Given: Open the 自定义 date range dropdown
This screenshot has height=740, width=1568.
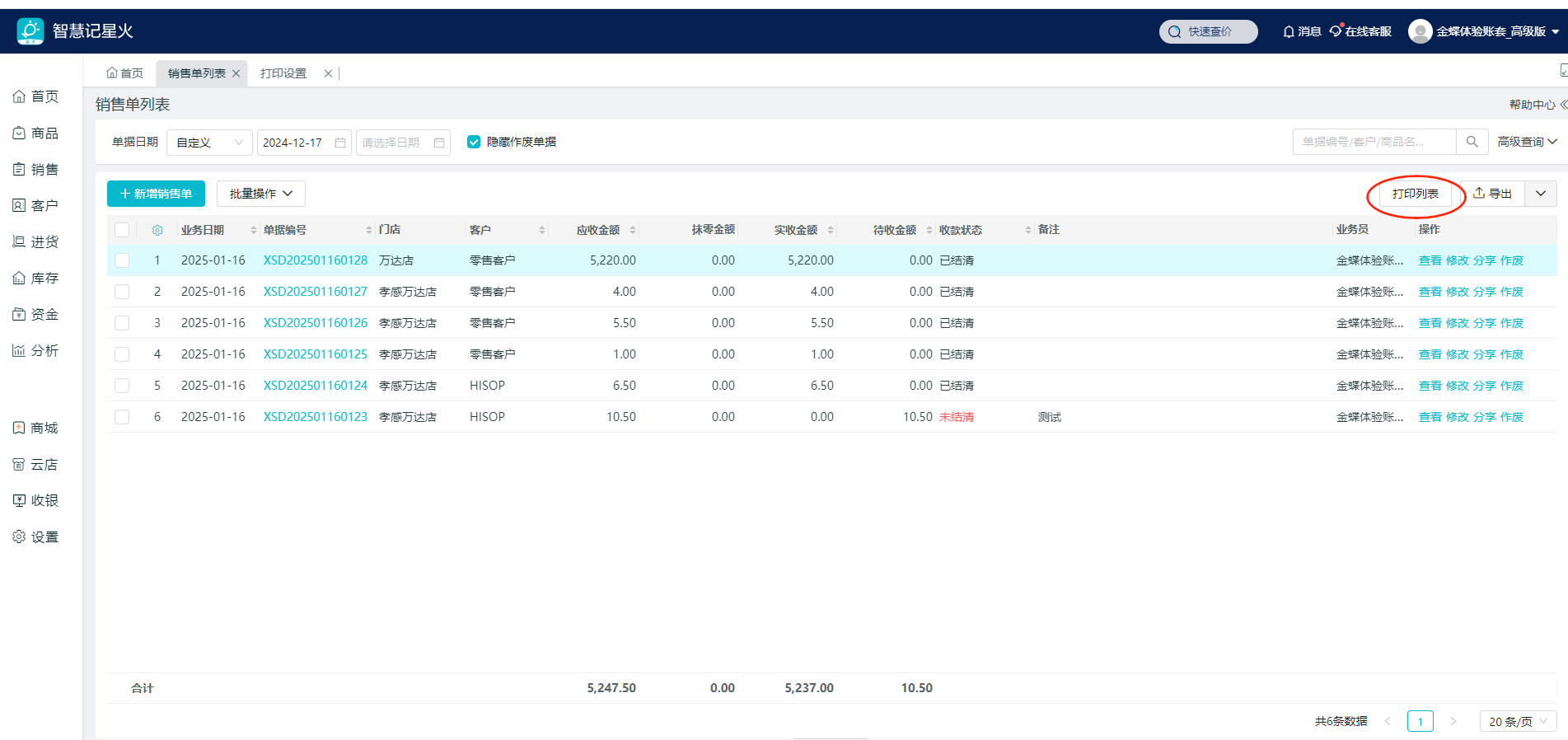Looking at the screenshot, I should (x=209, y=143).
